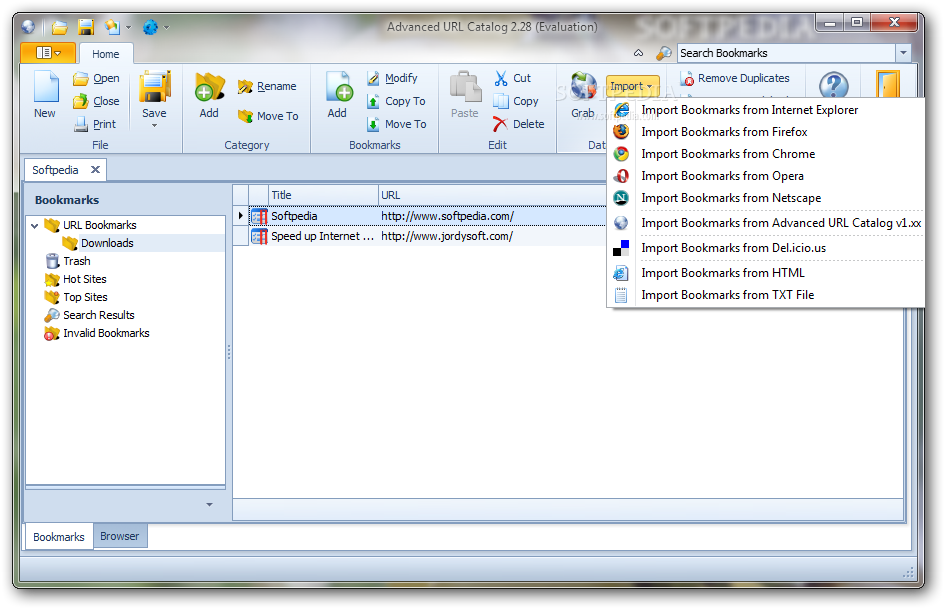Click the orange exit door icon
Viewport: 945px width, 609px height.
coord(888,84)
